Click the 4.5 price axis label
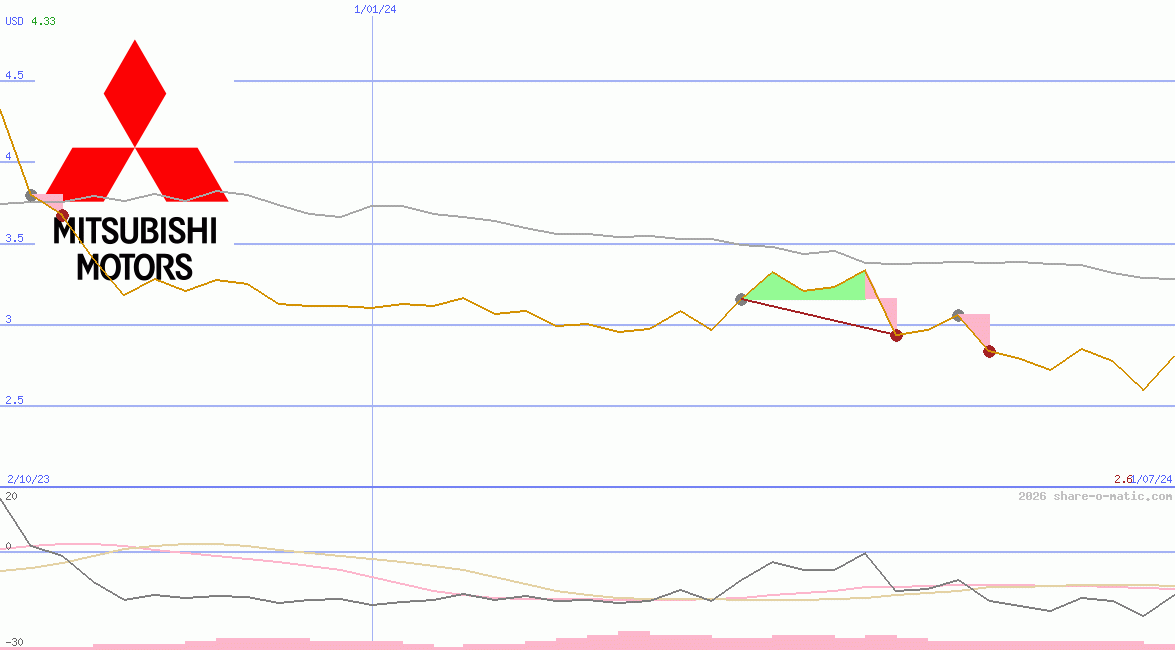 pyautogui.click(x=14, y=75)
